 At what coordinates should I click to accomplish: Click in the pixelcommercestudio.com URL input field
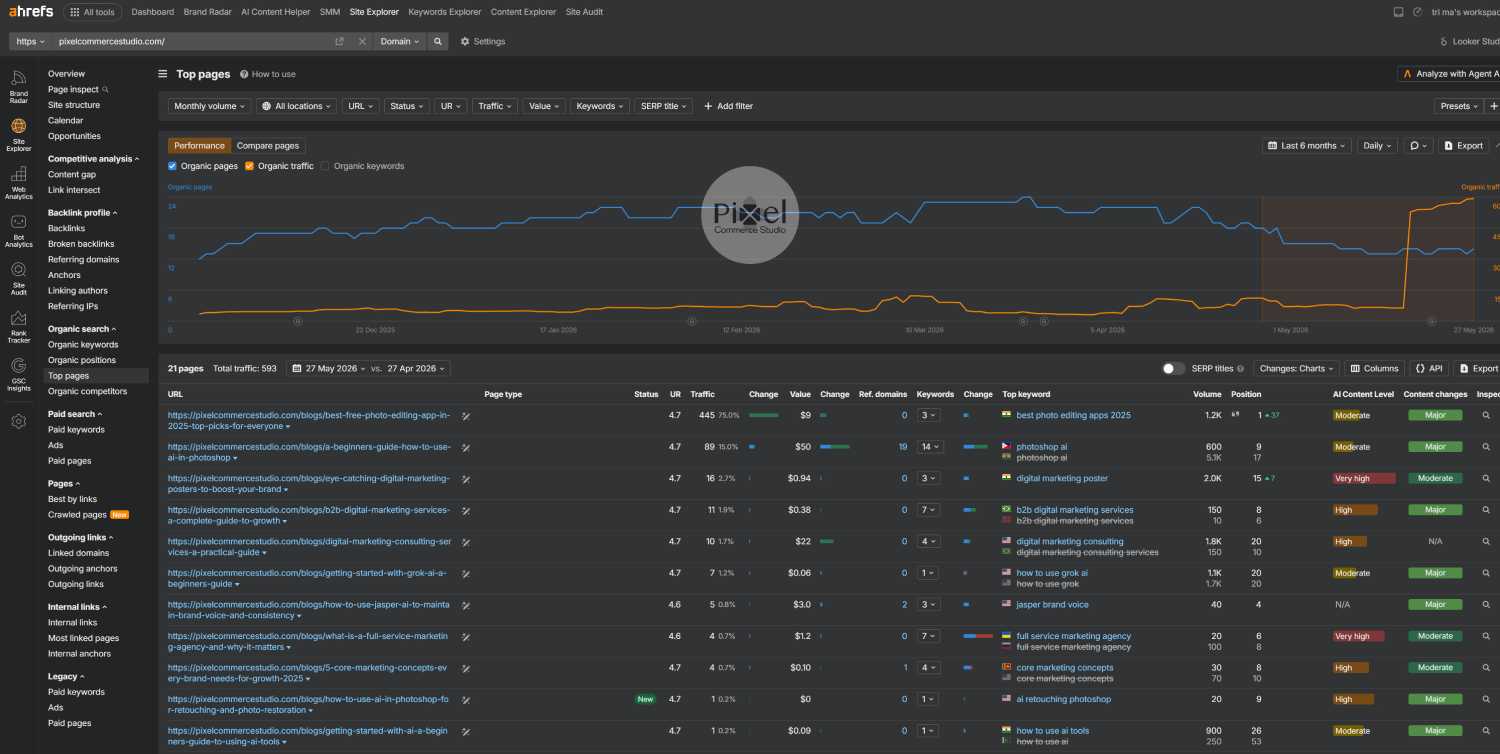(x=190, y=41)
